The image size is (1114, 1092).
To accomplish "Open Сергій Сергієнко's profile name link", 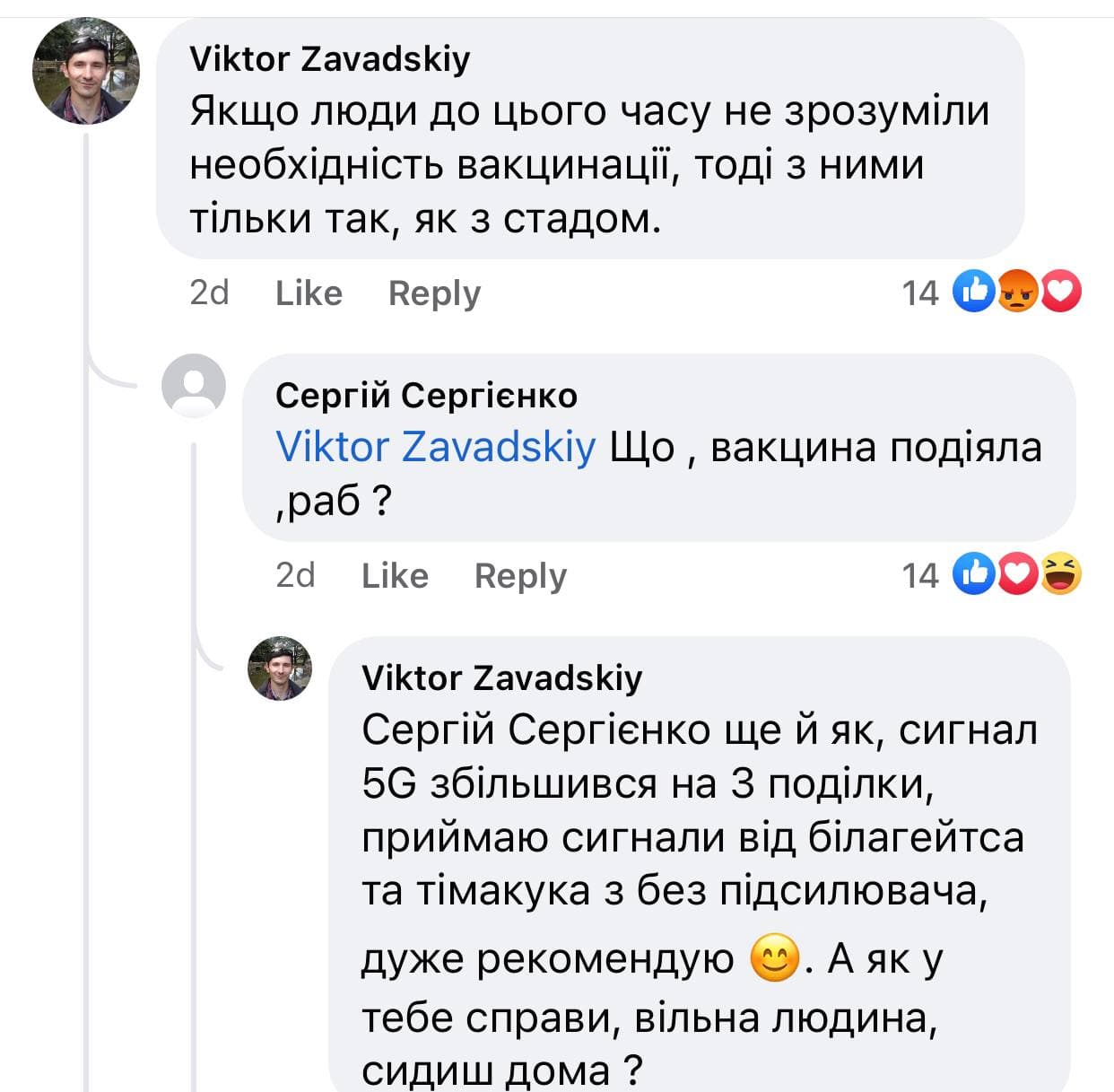I will (x=426, y=395).
